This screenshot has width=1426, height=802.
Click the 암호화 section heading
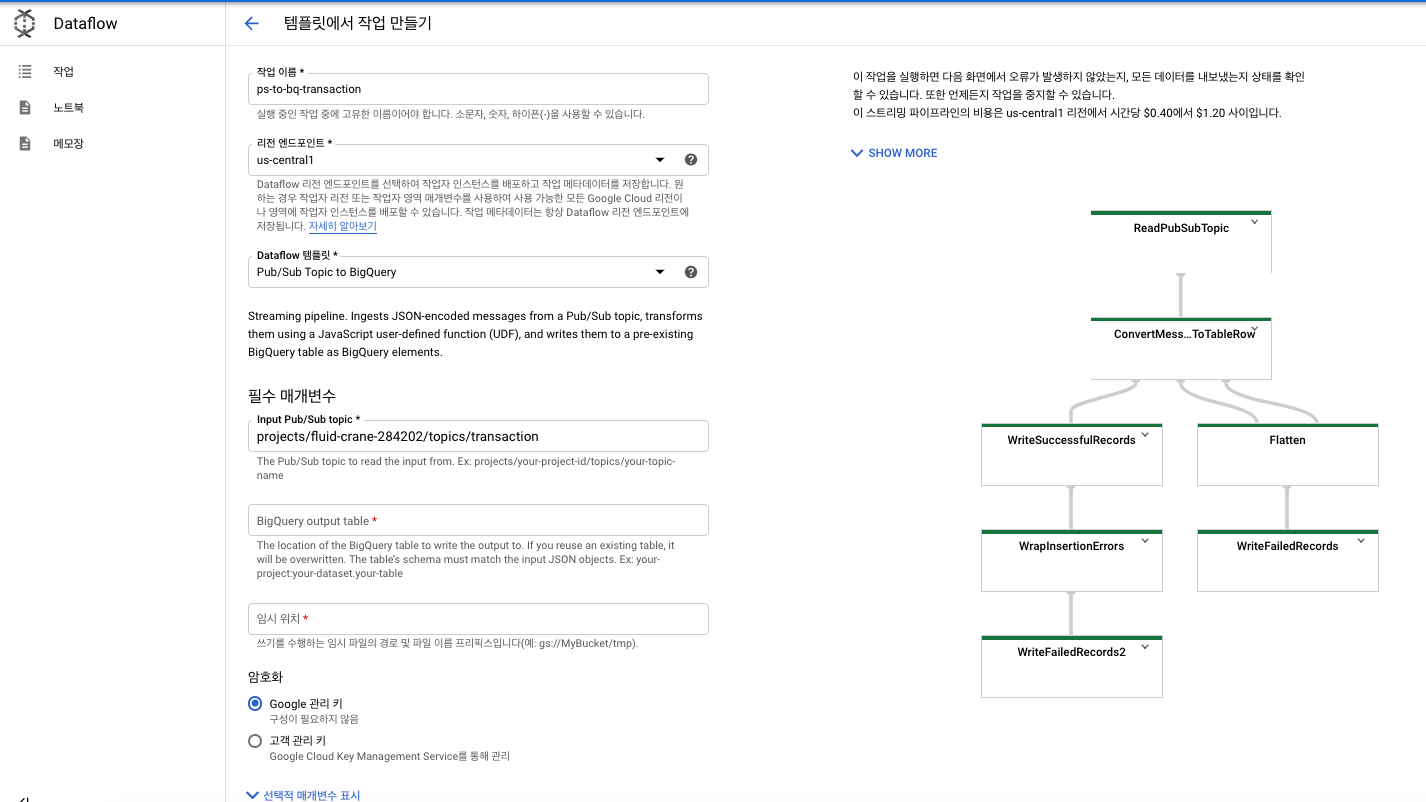pyautogui.click(x=265, y=677)
